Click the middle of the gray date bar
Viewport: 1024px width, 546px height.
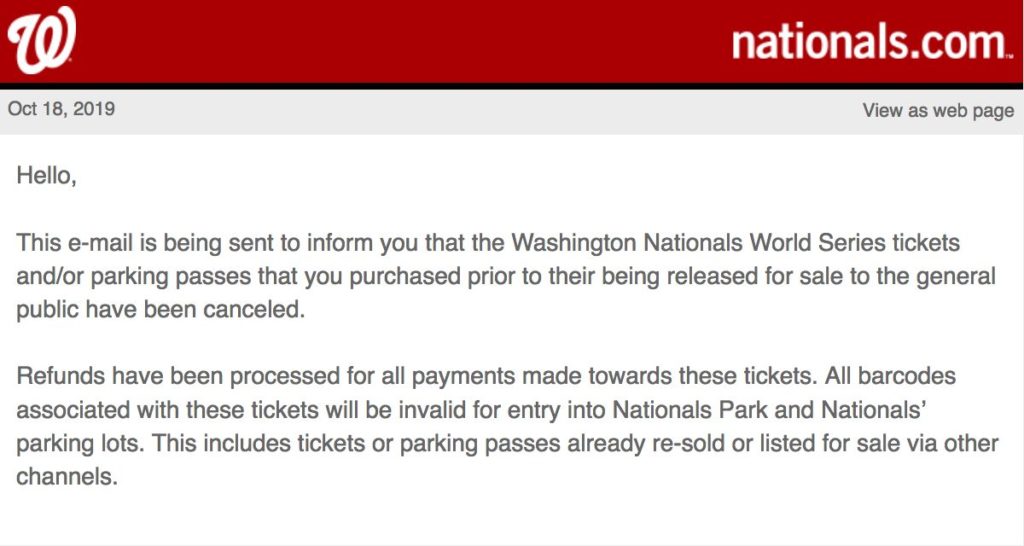480,110
